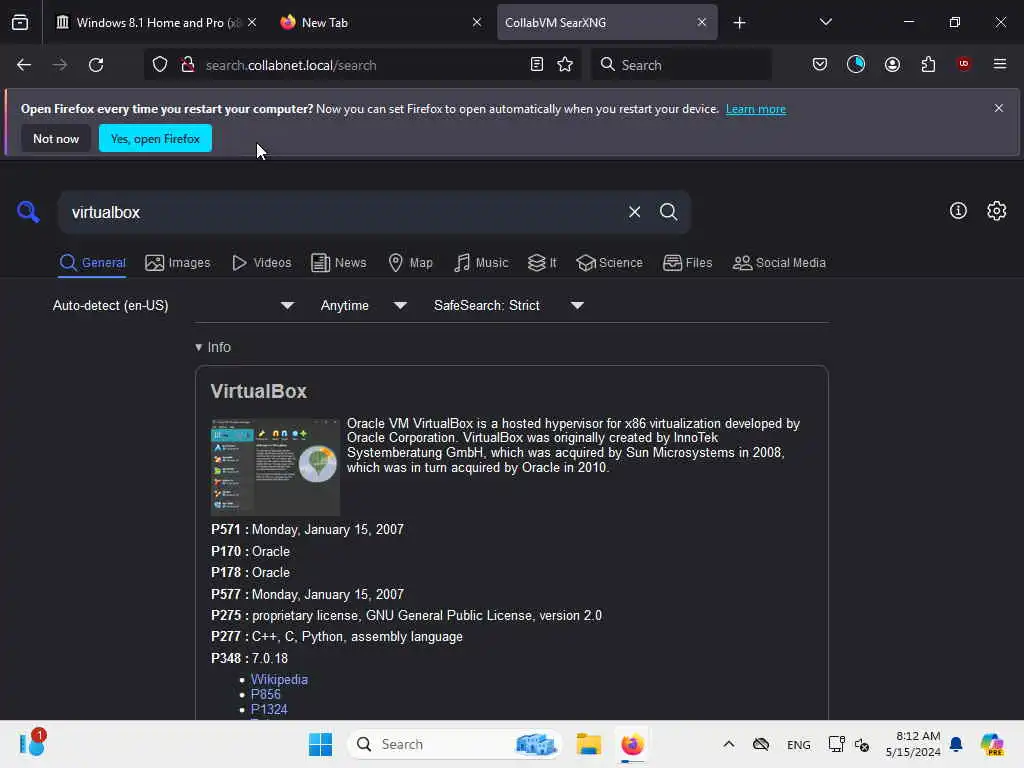
Task: Dismiss the Firefox startup notification bar
Action: click(x=999, y=108)
